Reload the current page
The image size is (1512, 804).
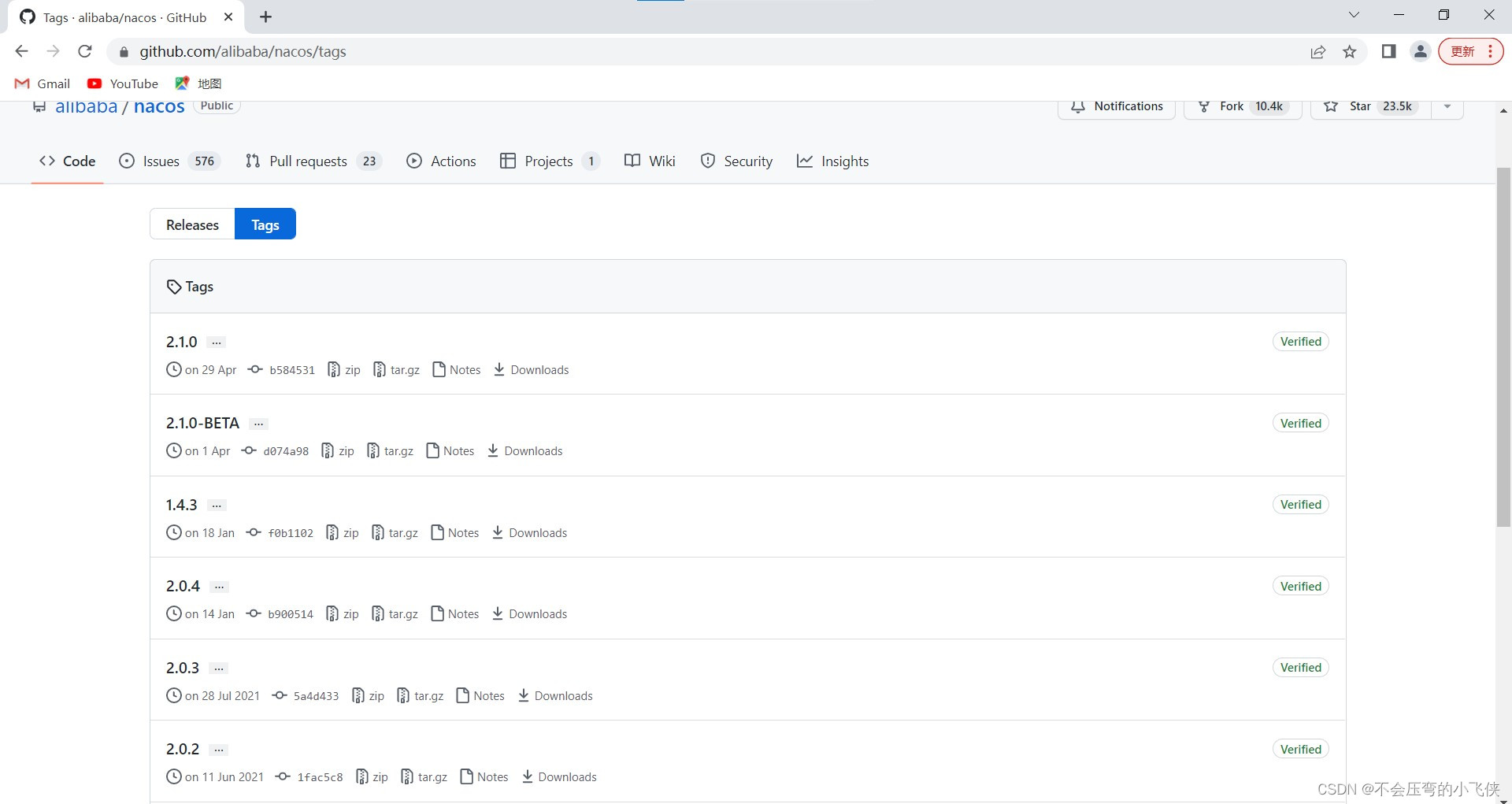click(x=85, y=51)
